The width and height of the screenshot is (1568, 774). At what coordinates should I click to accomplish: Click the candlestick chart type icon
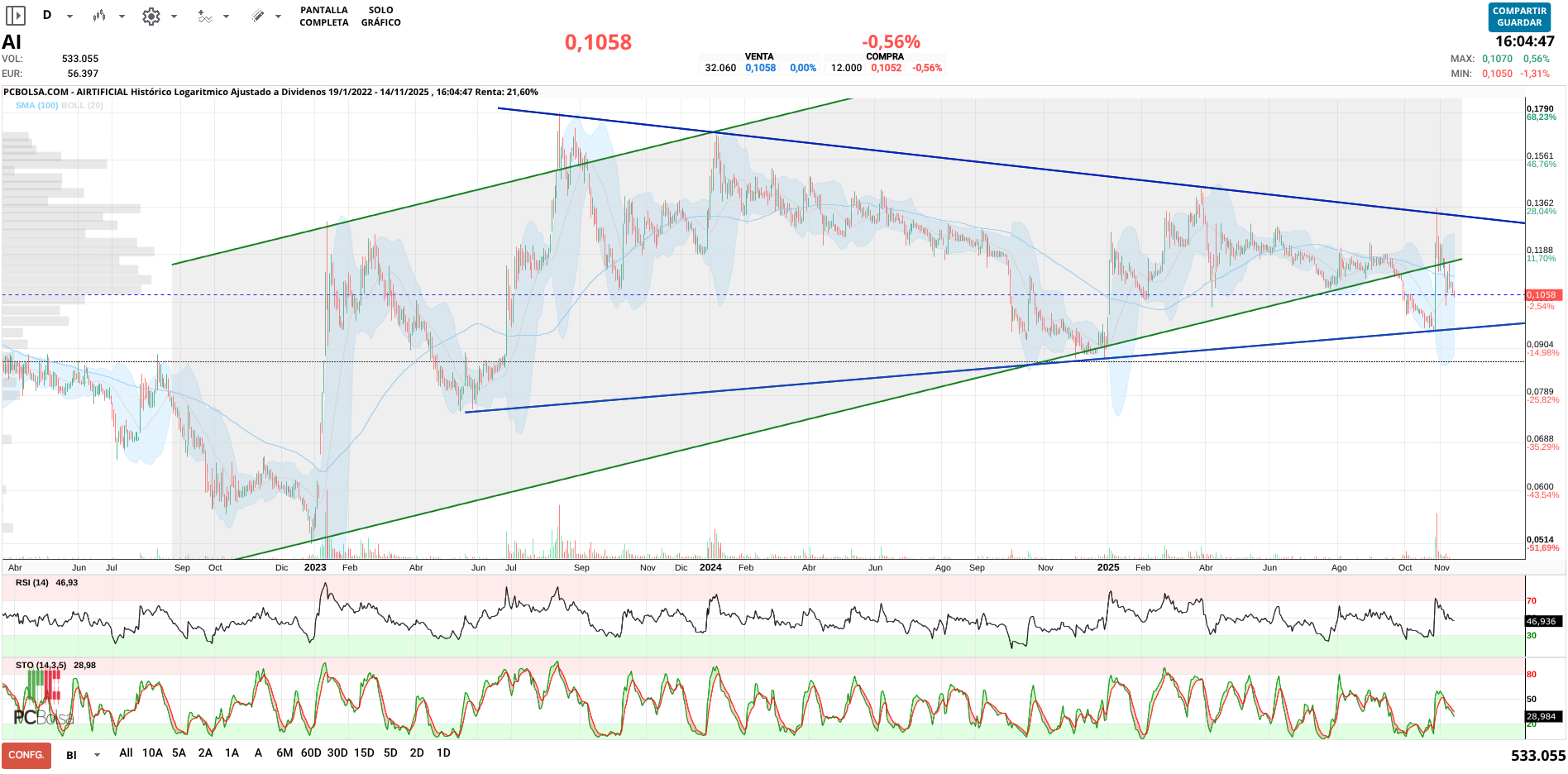tap(99, 16)
